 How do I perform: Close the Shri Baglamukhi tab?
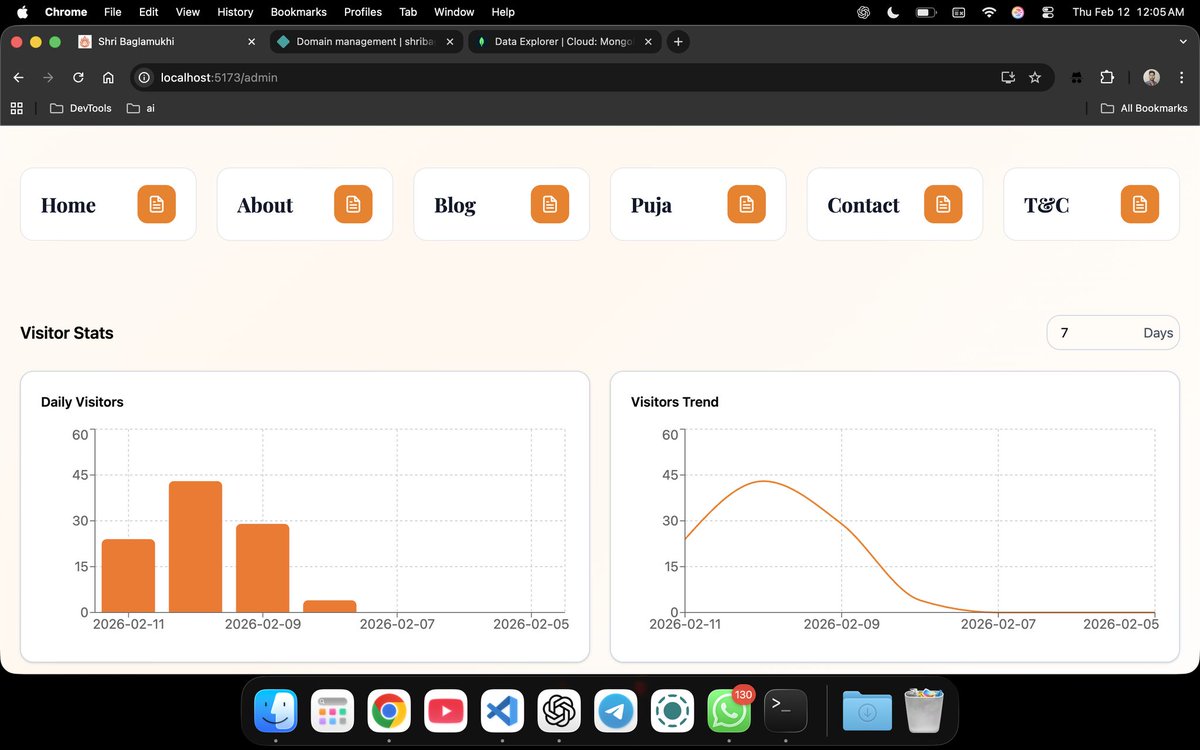click(251, 41)
